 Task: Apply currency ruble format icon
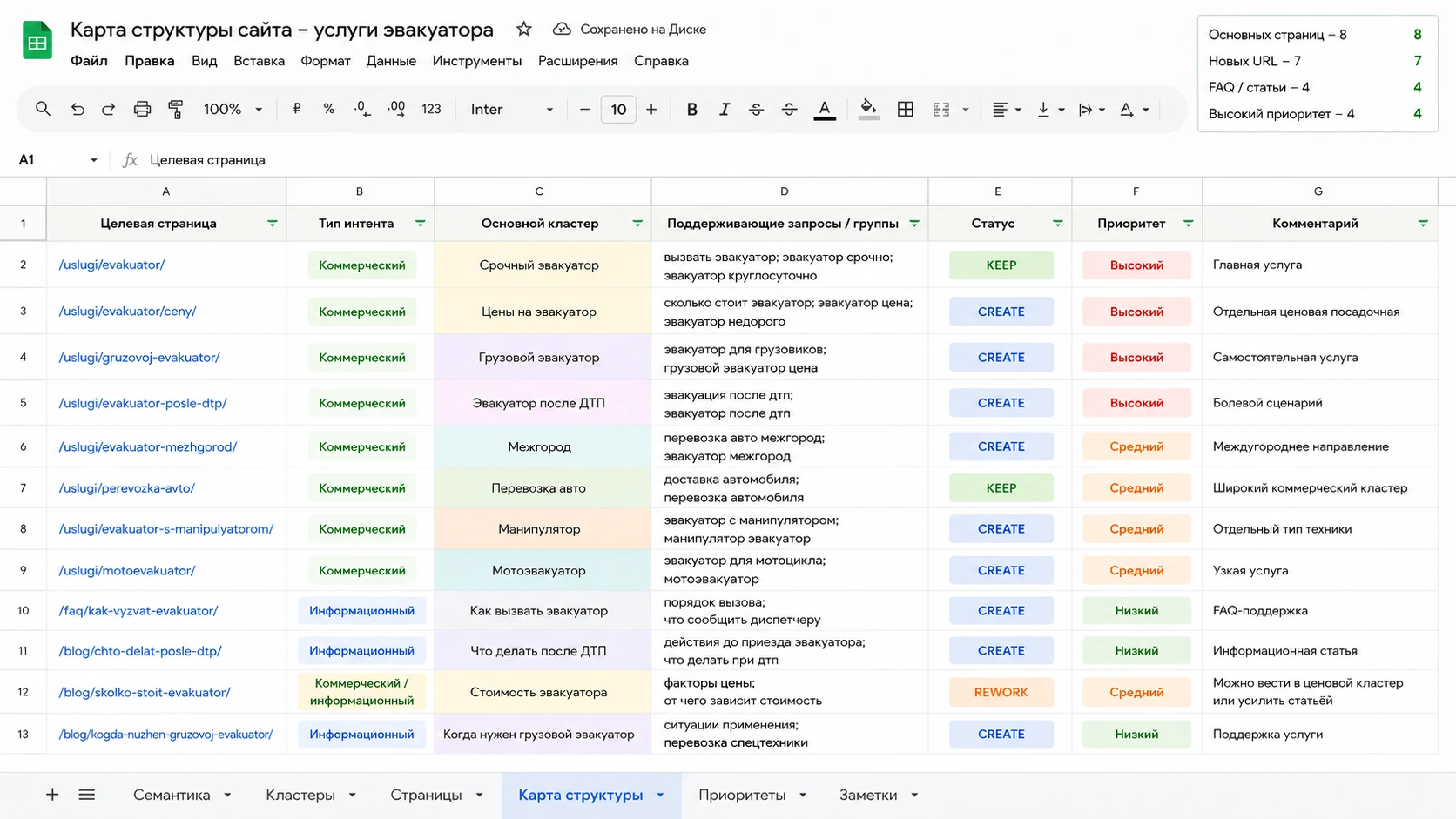pyautogui.click(x=297, y=109)
